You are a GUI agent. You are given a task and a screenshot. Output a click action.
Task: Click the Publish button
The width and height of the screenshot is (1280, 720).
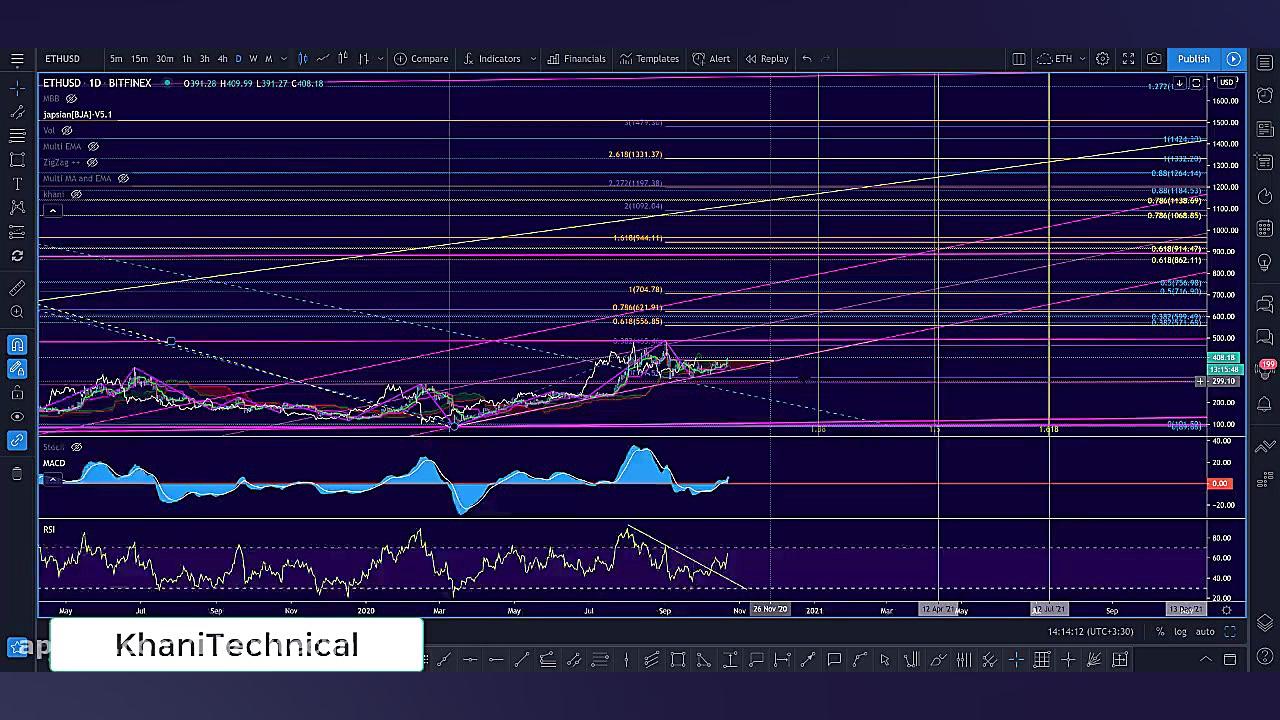[1193, 59]
